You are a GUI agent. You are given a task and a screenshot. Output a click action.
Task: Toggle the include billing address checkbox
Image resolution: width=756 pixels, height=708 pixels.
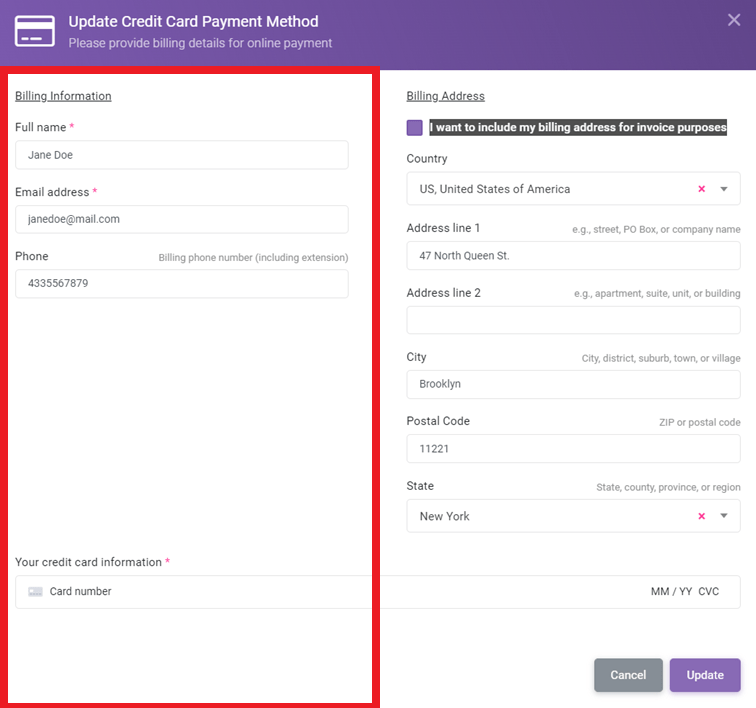click(x=415, y=128)
